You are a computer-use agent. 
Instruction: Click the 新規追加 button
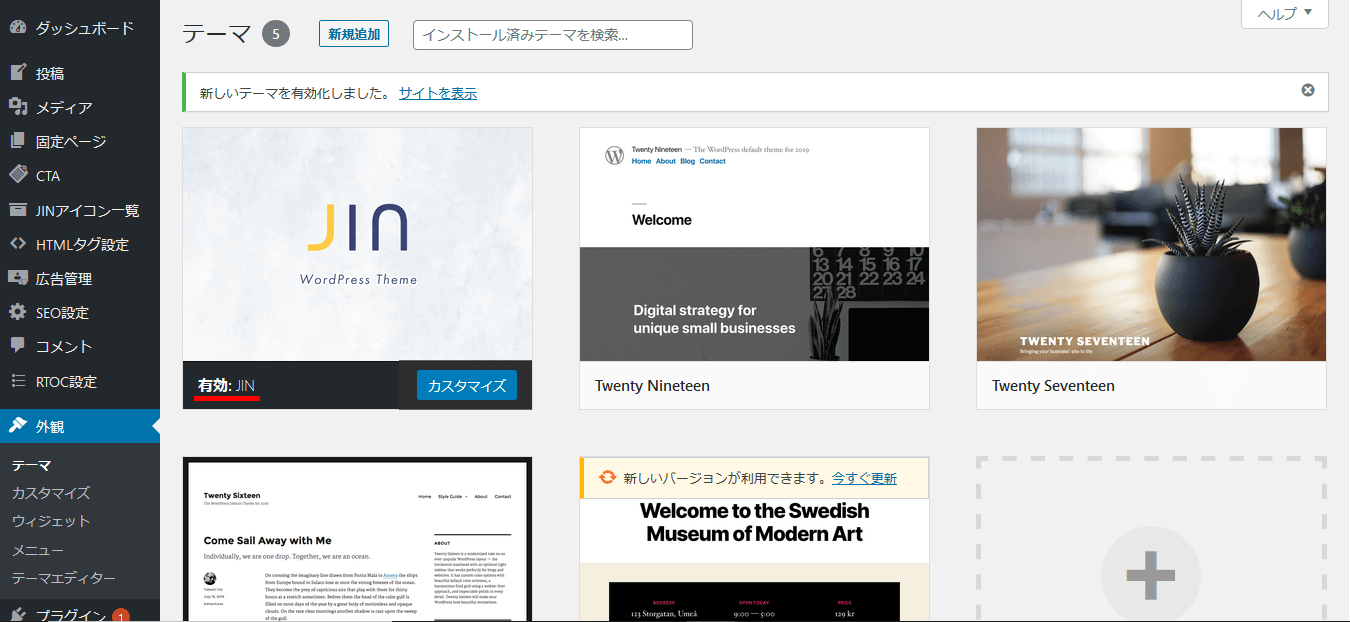354,34
